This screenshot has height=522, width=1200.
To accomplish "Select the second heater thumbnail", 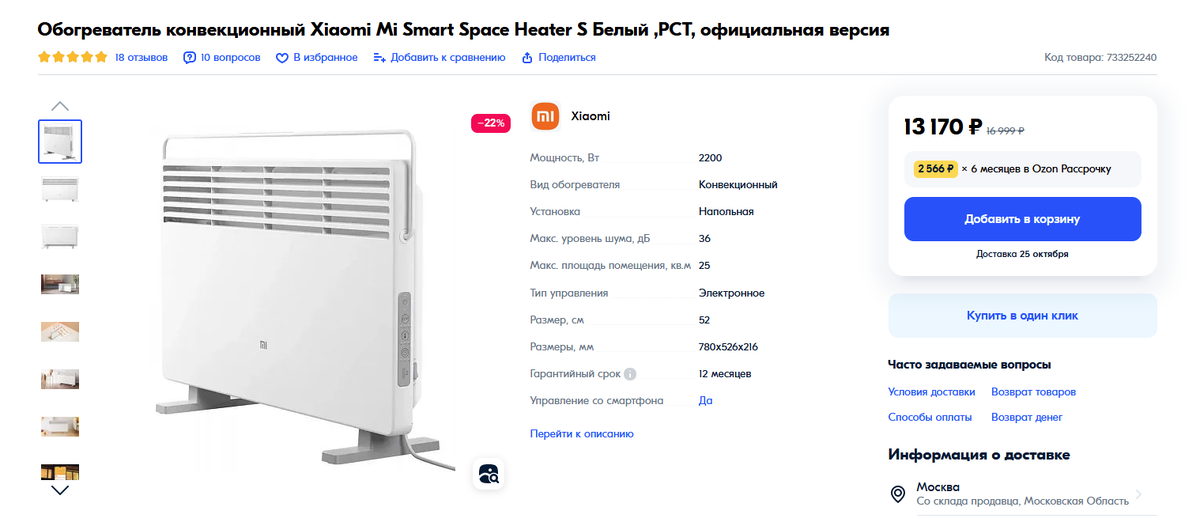I will click(60, 189).
